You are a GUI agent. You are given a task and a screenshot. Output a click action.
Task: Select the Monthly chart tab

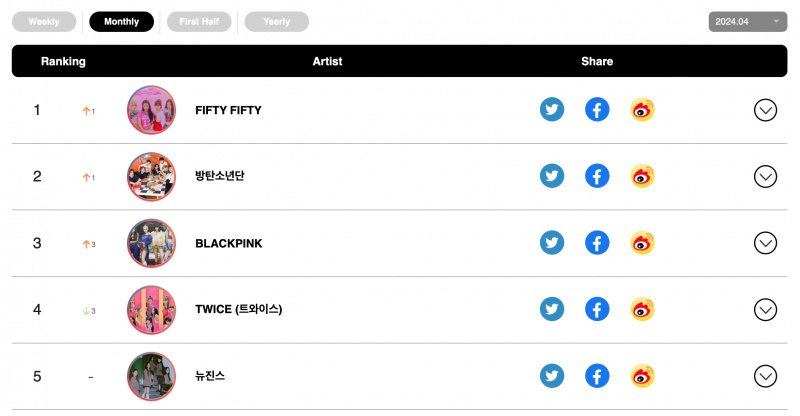[121, 22]
